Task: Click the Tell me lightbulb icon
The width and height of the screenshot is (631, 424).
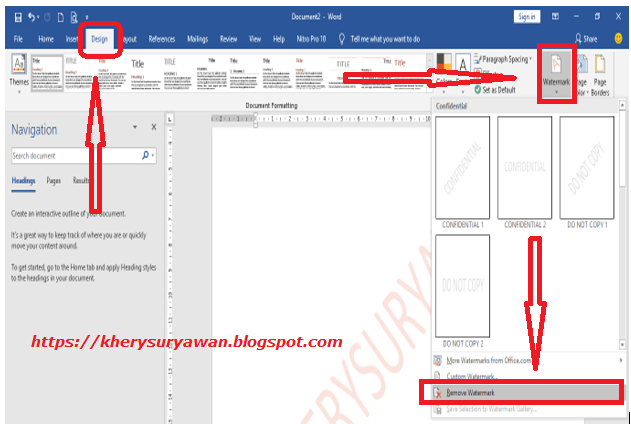Action: 342,39
